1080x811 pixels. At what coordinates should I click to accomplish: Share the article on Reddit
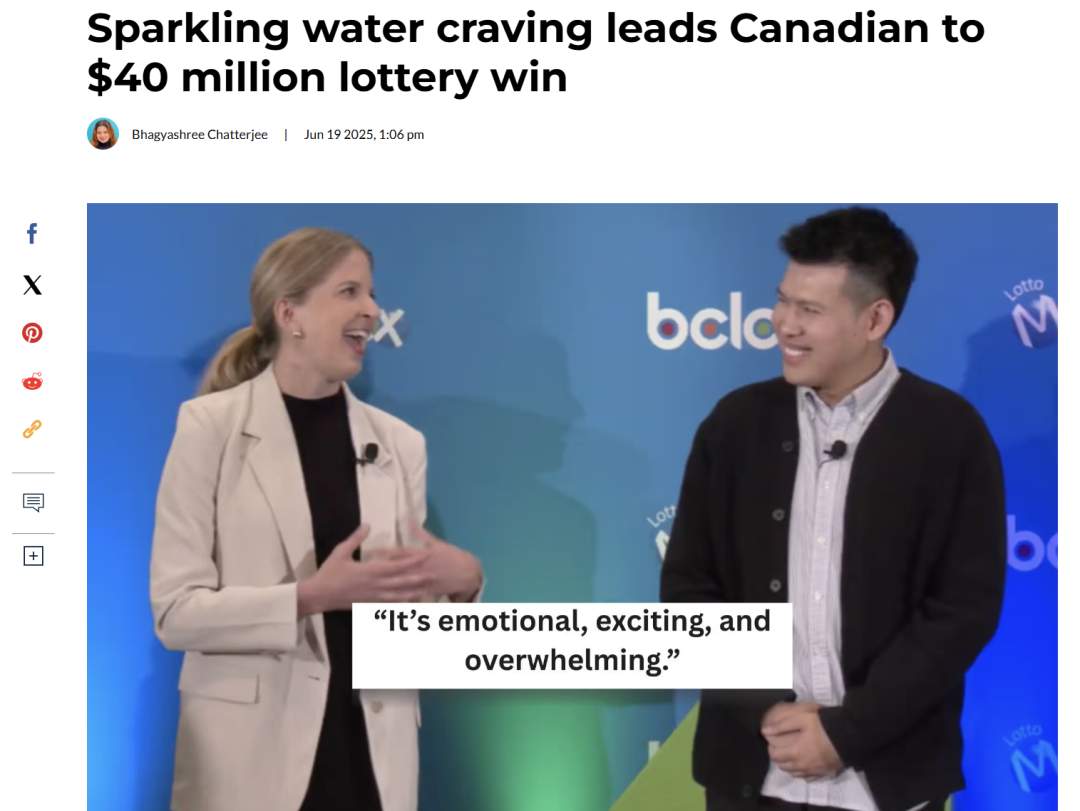click(32, 381)
